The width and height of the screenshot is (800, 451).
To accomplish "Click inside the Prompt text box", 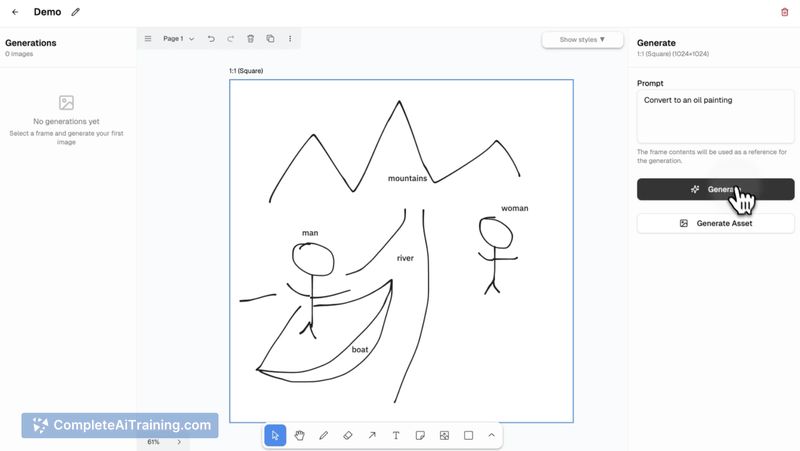I will [715, 116].
